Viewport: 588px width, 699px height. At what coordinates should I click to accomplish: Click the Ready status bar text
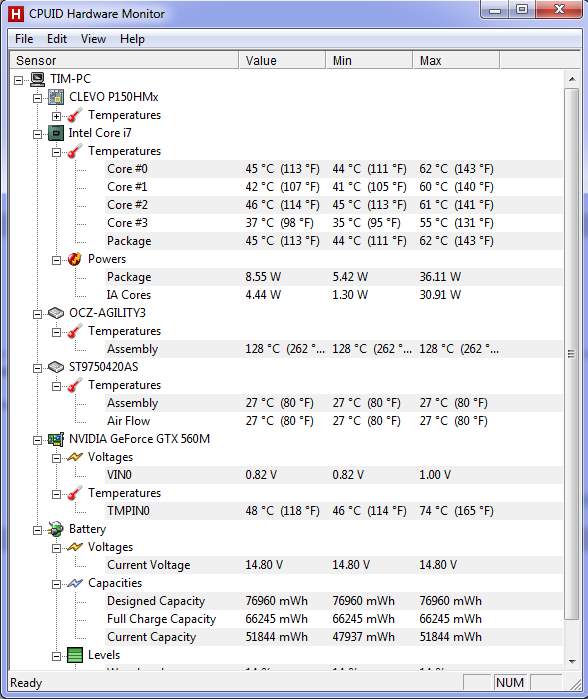(26, 683)
